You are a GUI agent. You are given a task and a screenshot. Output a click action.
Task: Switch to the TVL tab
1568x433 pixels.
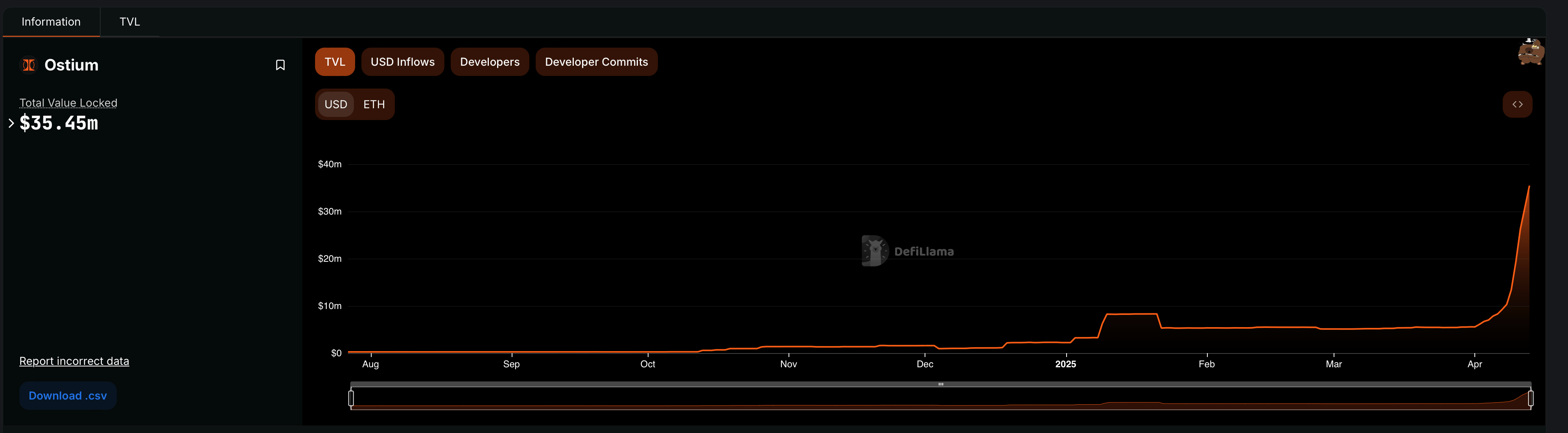(x=130, y=22)
